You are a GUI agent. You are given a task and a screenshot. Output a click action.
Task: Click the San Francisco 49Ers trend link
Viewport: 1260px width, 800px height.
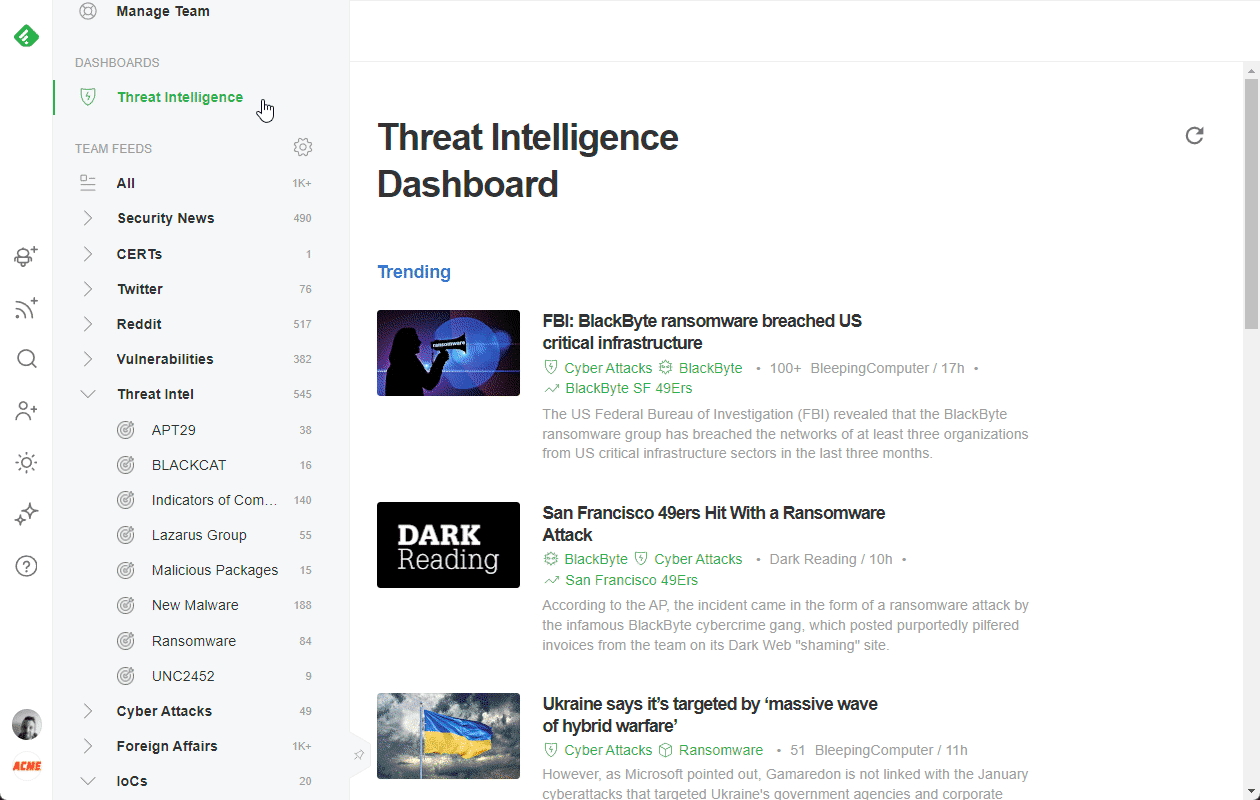[x=631, y=580]
